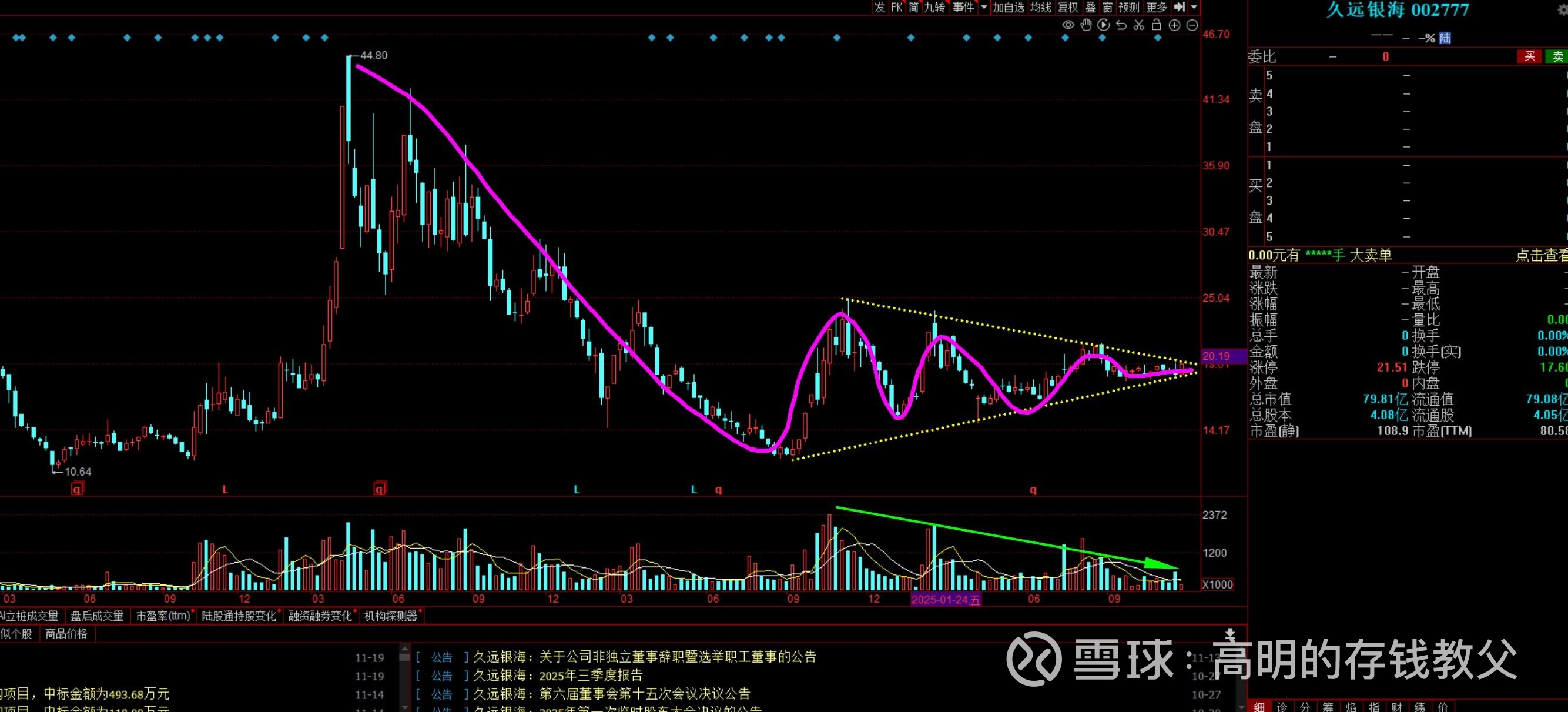This screenshot has height=712, width=1568.
Task: Toggle the unlock padlock icon
Action: [x=1157, y=25]
